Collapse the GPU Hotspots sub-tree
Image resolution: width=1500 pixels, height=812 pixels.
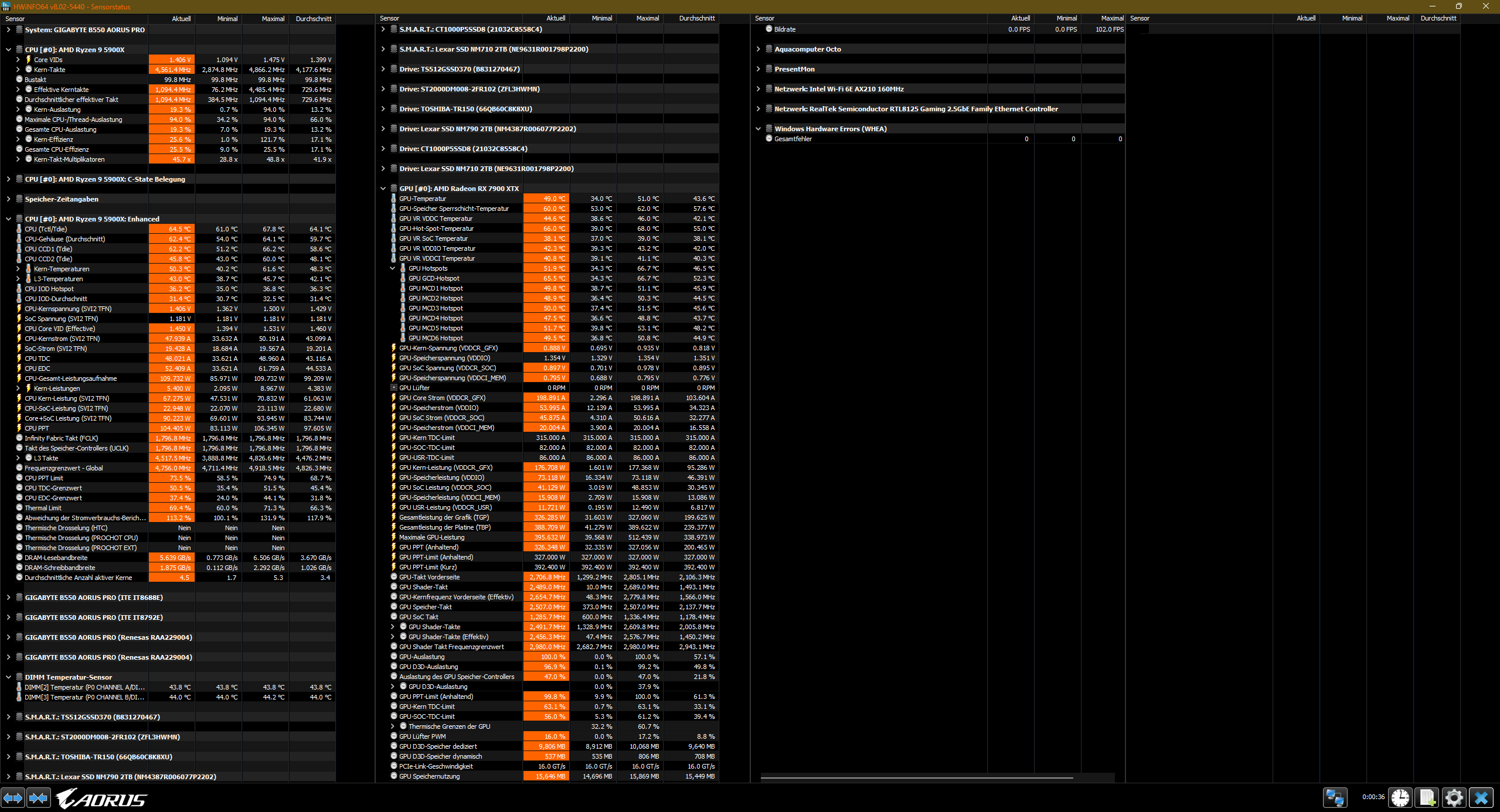point(392,268)
